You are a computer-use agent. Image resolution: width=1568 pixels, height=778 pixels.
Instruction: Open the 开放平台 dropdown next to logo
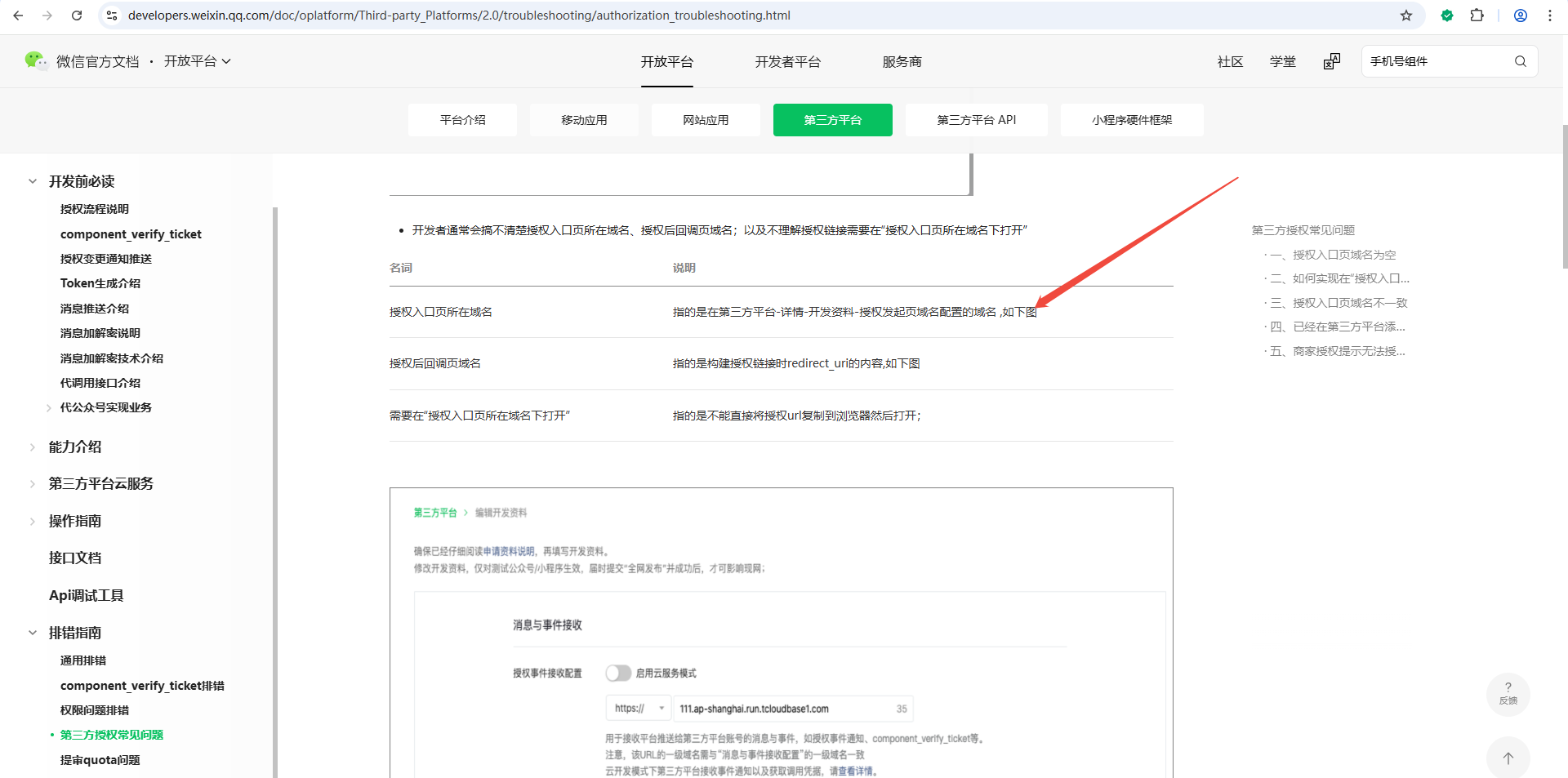(198, 61)
